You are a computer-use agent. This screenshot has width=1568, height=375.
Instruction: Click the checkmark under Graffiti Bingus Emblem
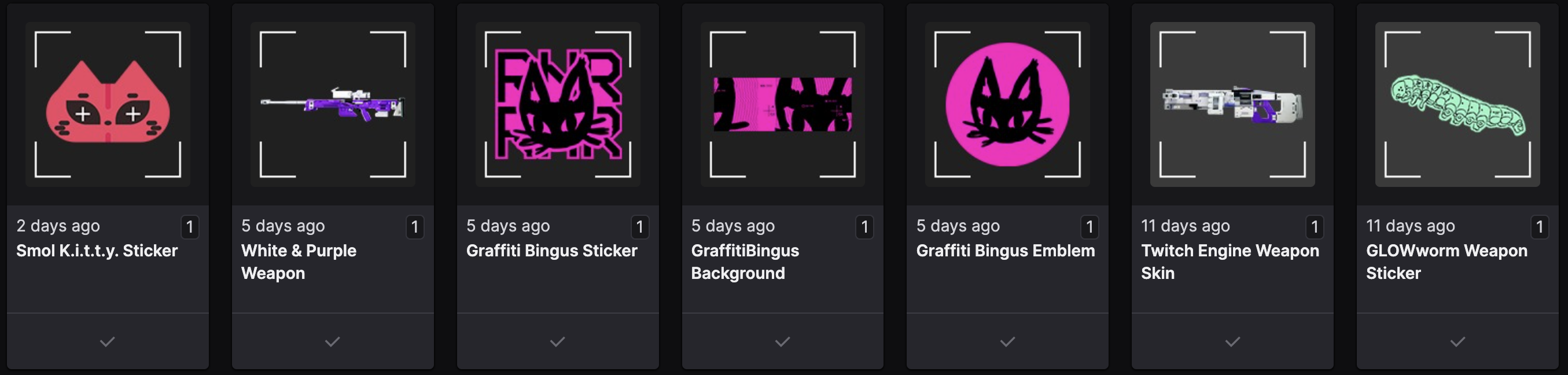[x=1007, y=341]
